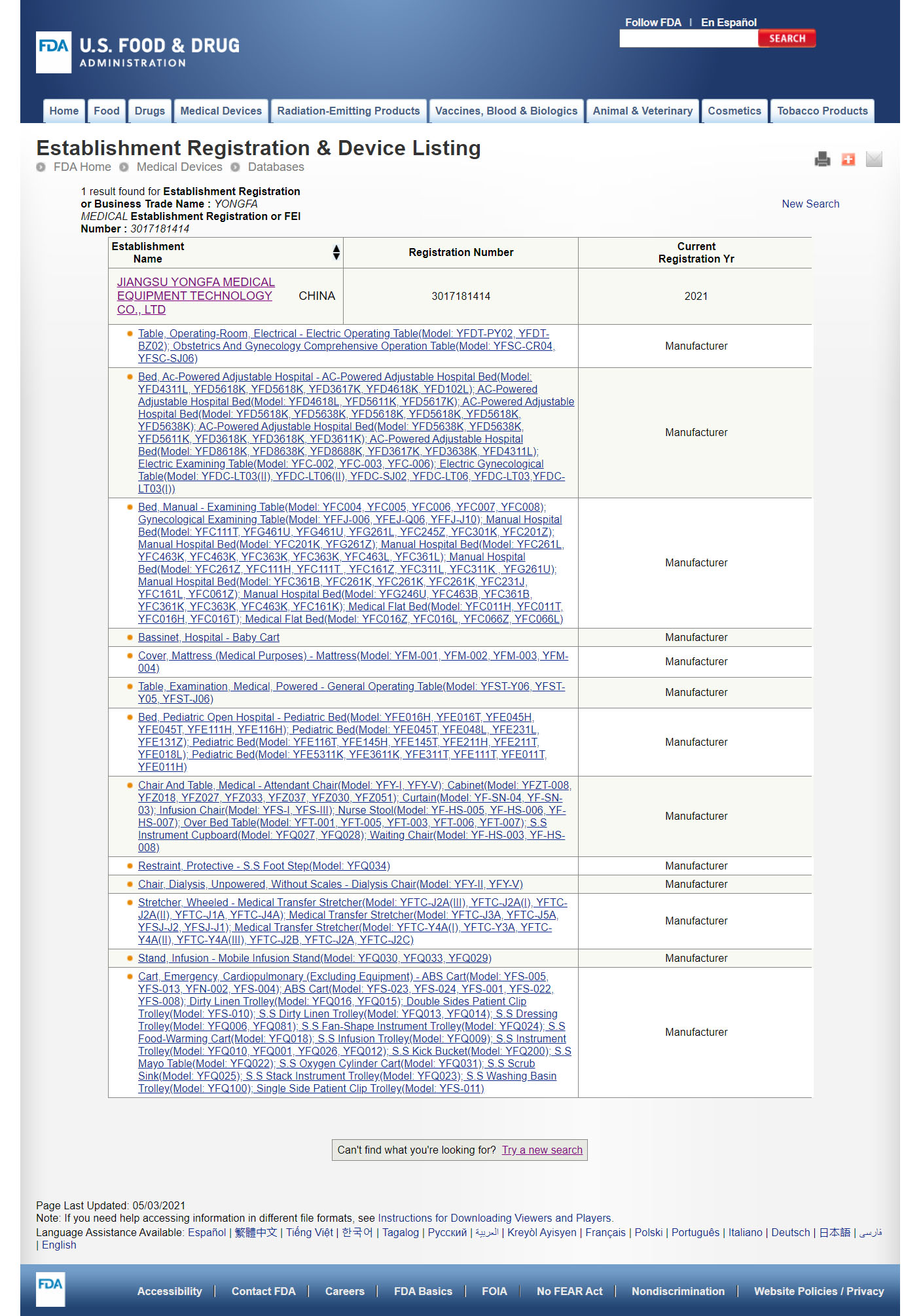Open Accessibility footer link
This screenshot has height=1316, width=921.
170,1291
